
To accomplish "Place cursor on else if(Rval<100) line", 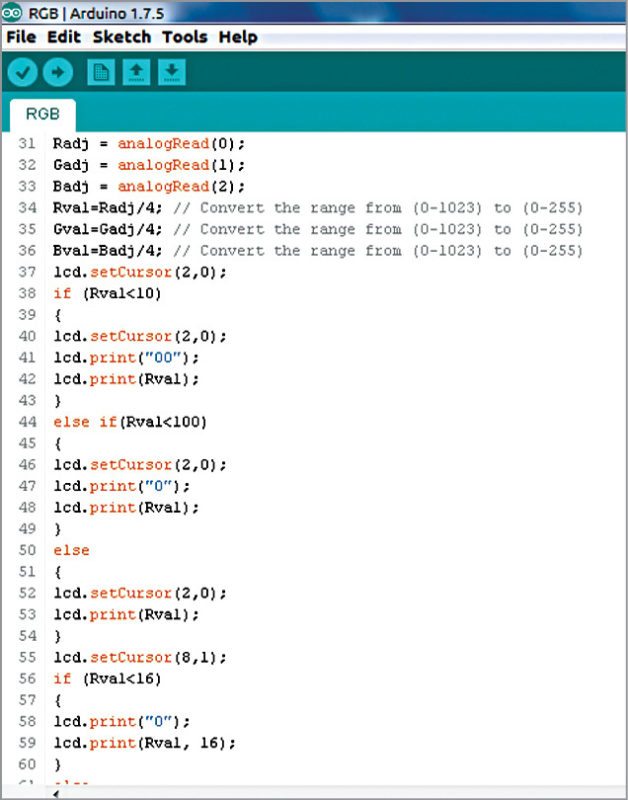I will [130, 422].
